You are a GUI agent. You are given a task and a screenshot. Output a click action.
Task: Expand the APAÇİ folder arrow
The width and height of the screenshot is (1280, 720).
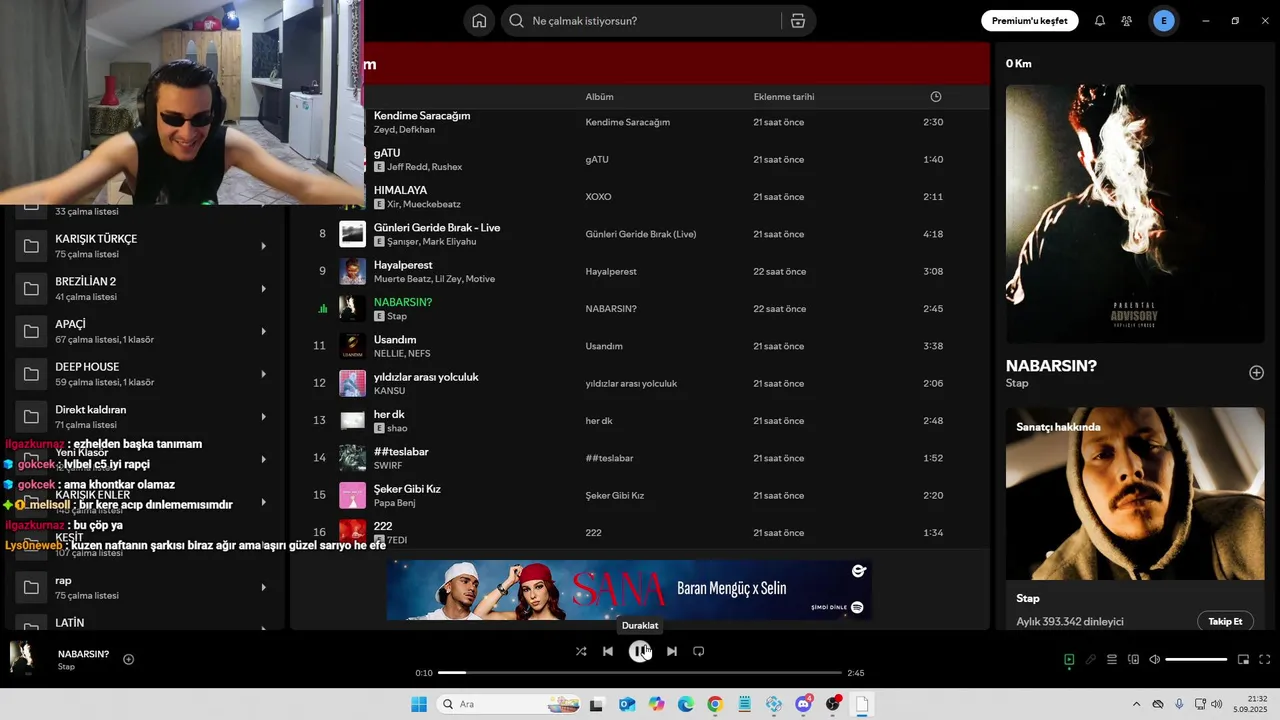(x=264, y=331)
